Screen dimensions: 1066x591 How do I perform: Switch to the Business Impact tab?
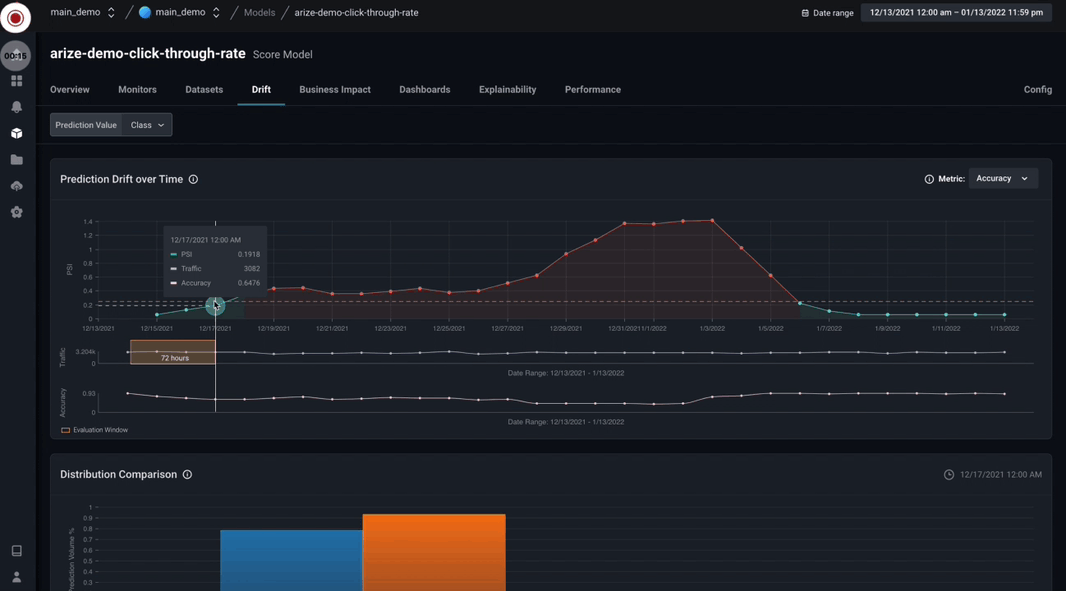[335, 90]
